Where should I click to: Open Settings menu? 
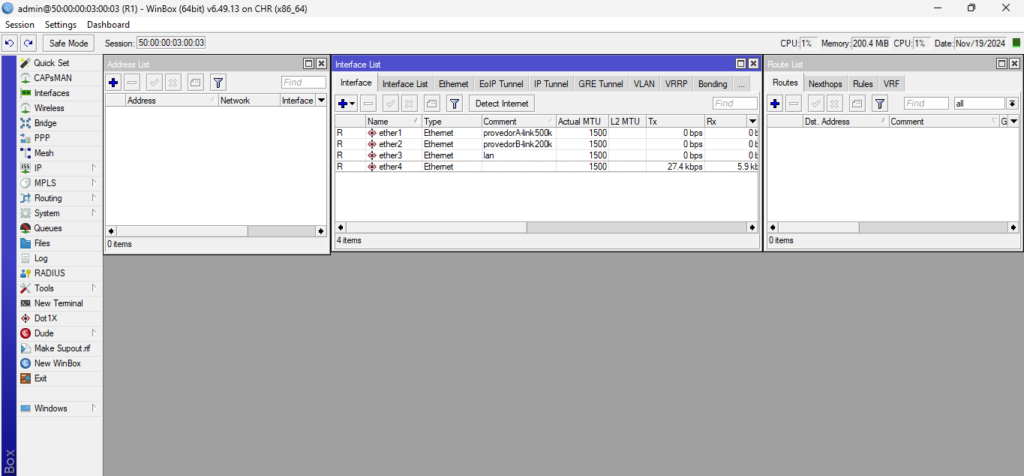pos(61,25)
